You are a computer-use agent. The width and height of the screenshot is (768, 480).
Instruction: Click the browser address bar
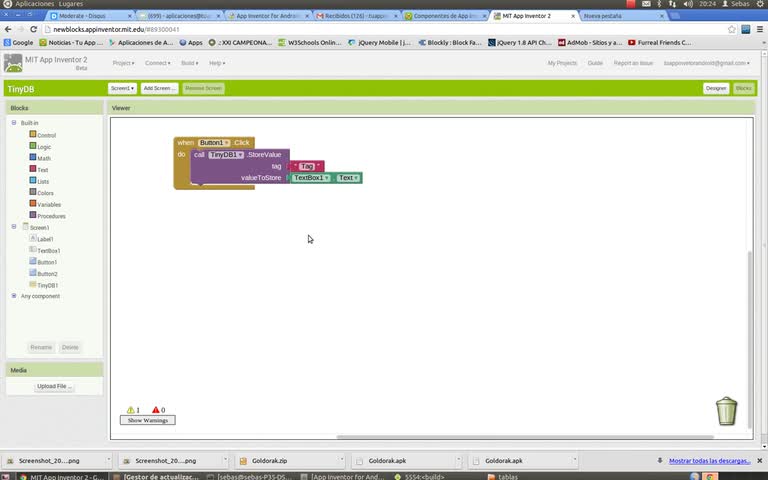382,29
